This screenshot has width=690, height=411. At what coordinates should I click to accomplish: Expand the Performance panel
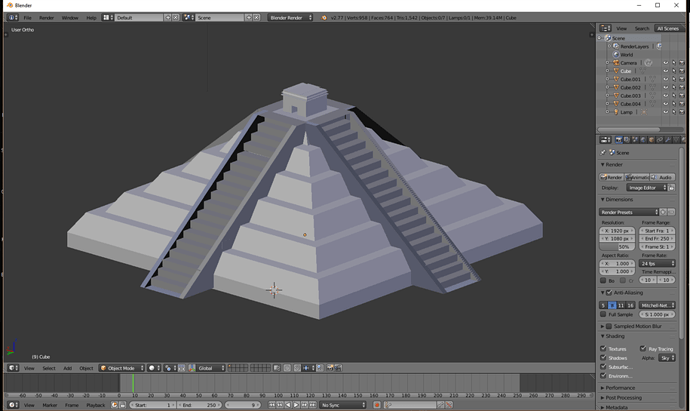tap(620, 388)
